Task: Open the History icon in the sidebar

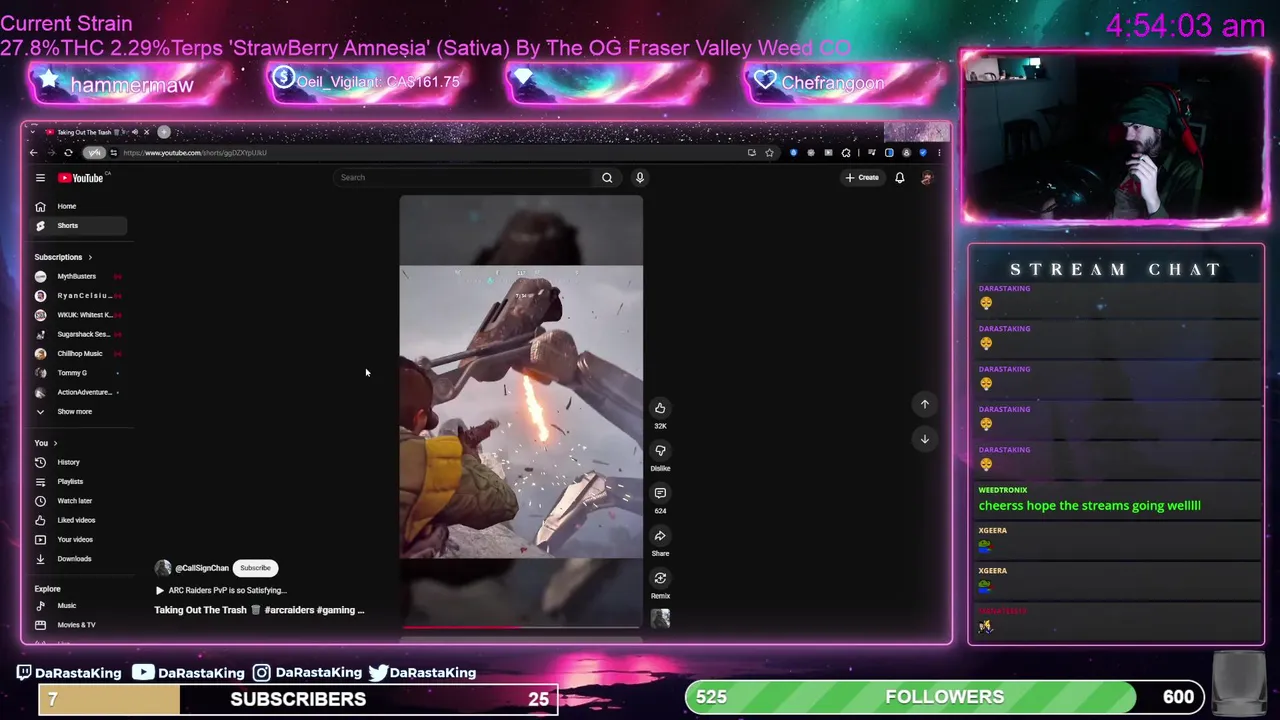Action: click(40, 462)
